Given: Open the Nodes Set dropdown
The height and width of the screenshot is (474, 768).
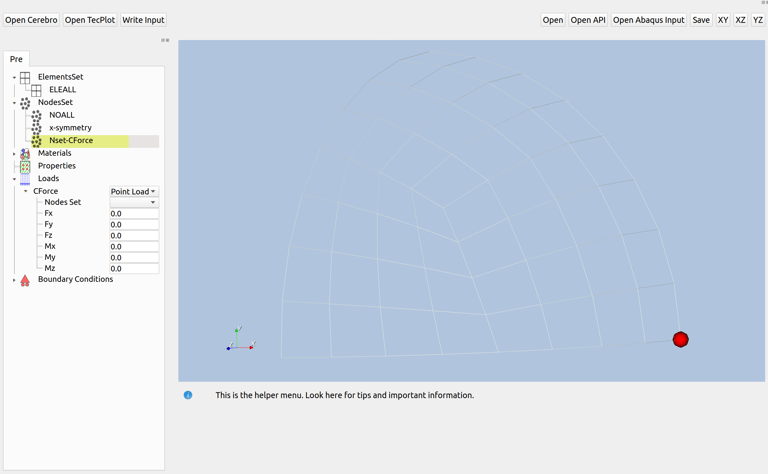Looking at the screenshot, I should click(134, 202).
